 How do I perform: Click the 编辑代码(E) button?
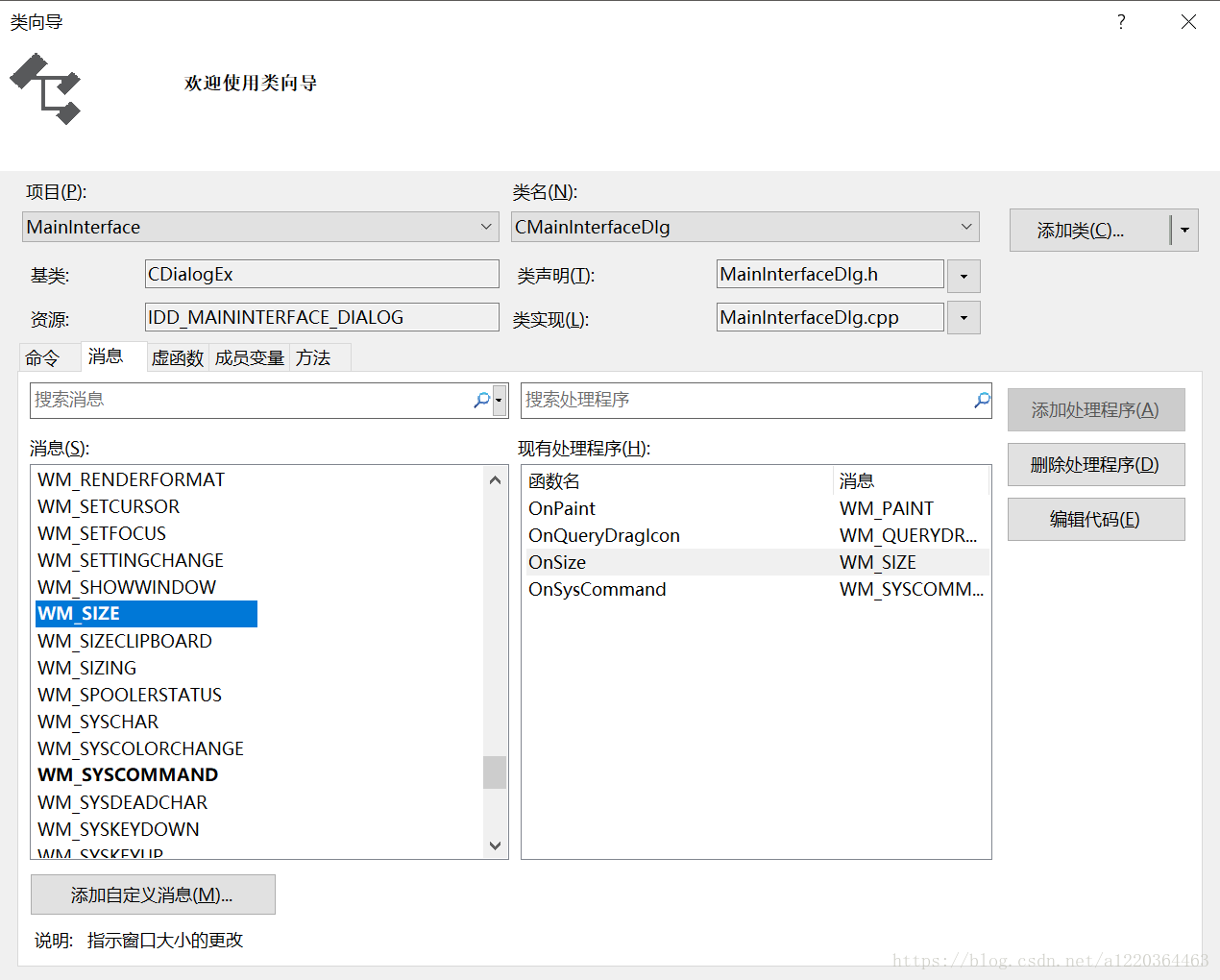coord(1096,520)
